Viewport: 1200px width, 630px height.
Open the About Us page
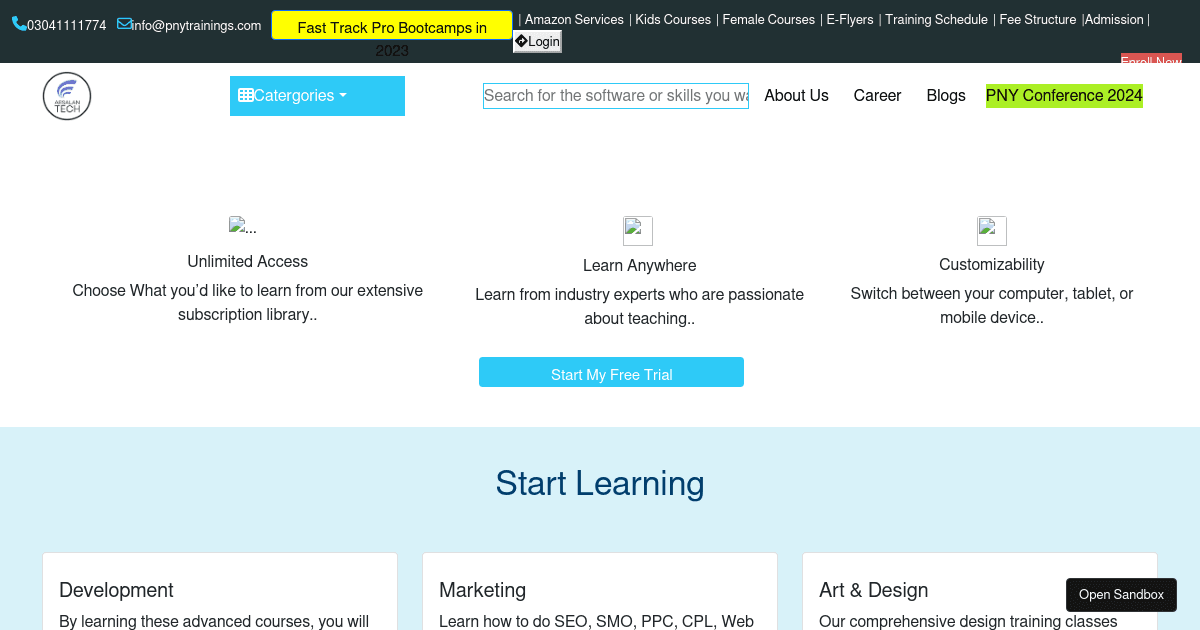pos(796,95)
